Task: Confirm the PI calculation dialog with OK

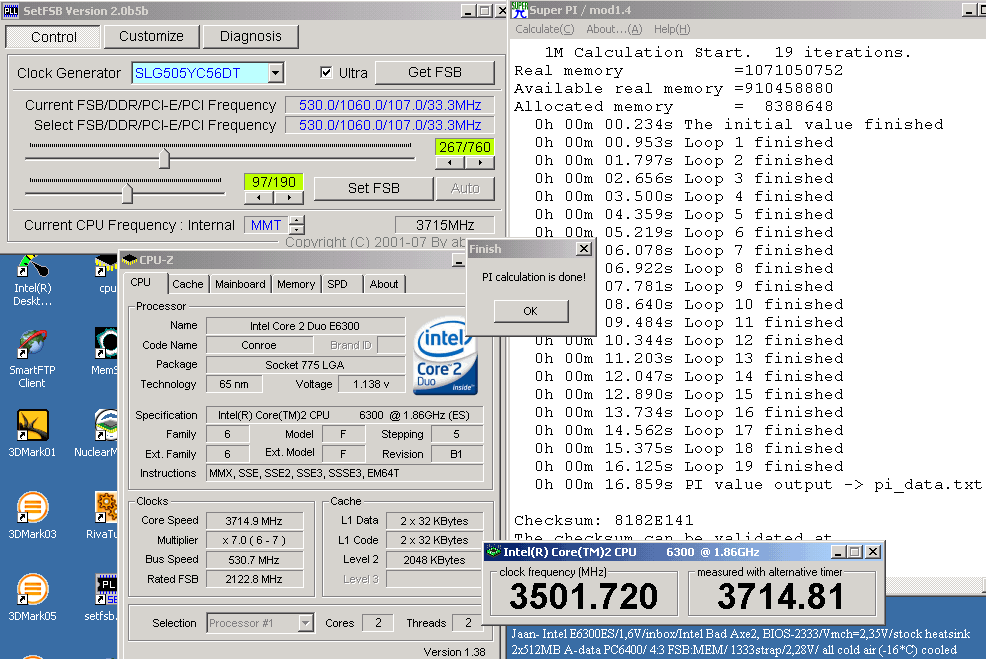Action: [531, 311]
